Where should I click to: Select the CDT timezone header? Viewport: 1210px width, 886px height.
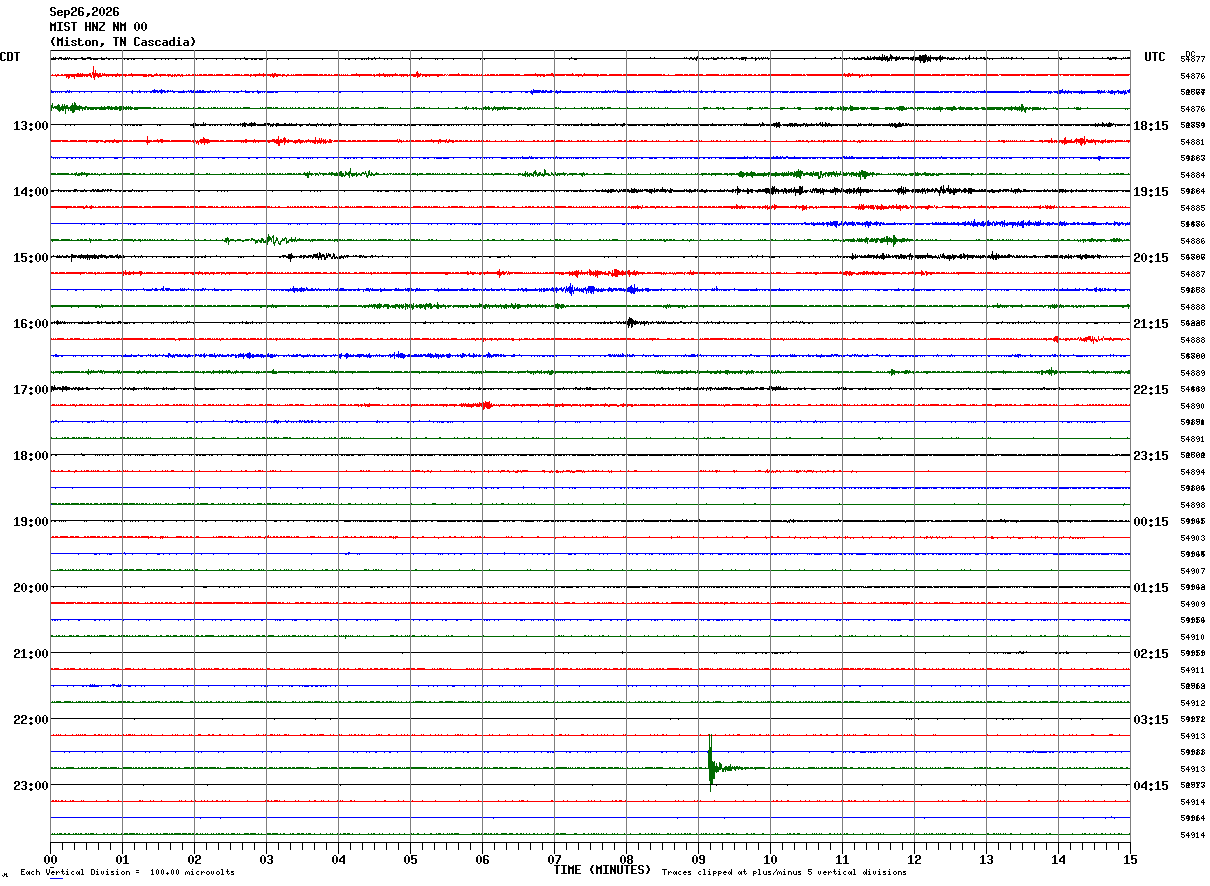point(11,57)
